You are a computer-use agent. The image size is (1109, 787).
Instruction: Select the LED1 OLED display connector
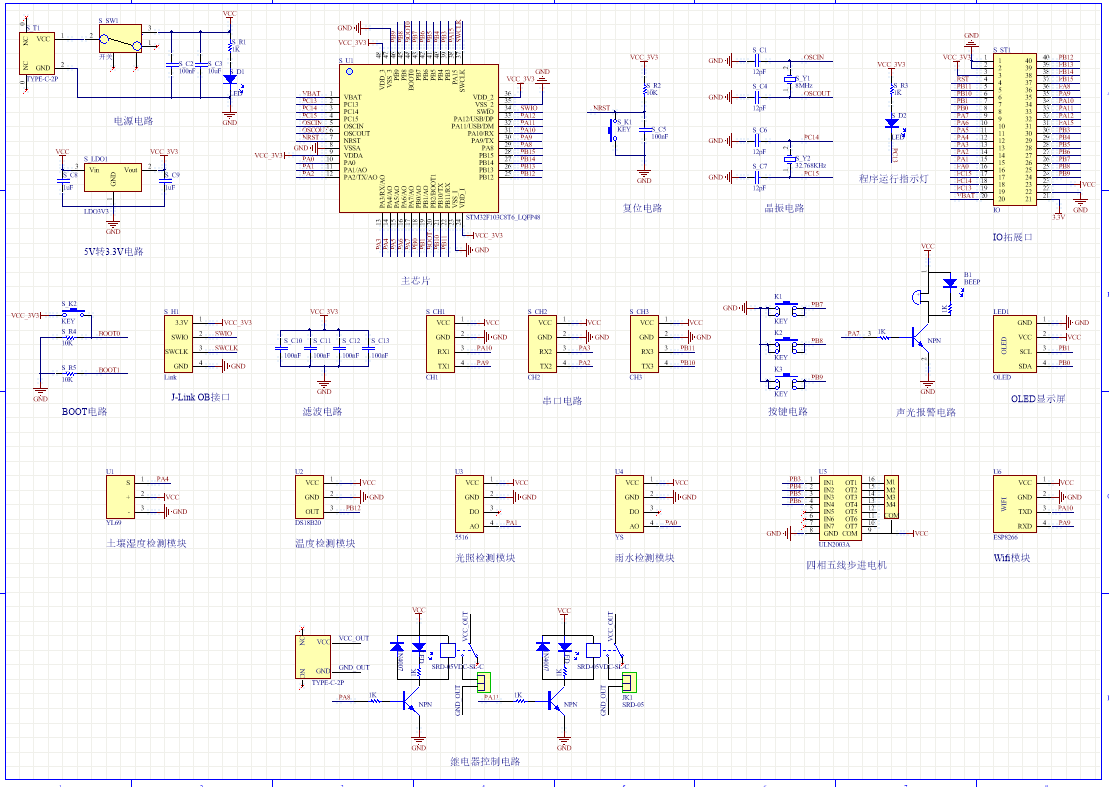pyautogui.click(x=1015, y=344)
